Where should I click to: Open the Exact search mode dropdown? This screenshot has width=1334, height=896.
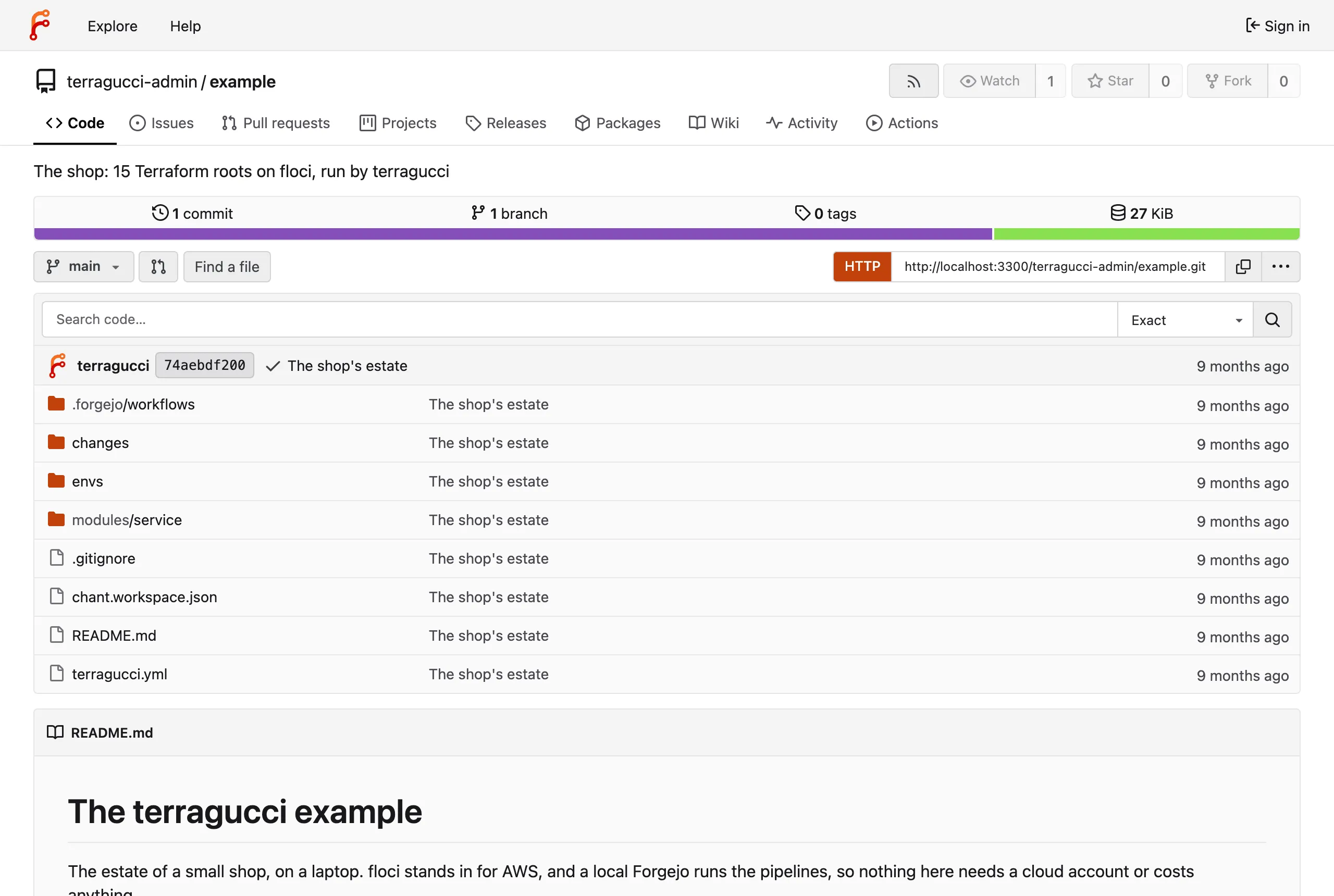click(1185, 320)
